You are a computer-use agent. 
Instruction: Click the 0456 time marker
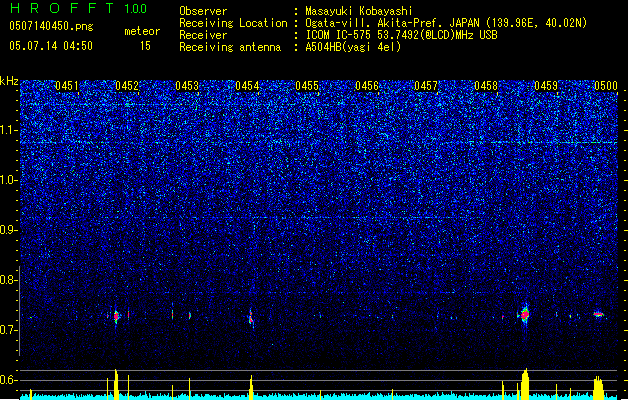click(x=367, y=86)
